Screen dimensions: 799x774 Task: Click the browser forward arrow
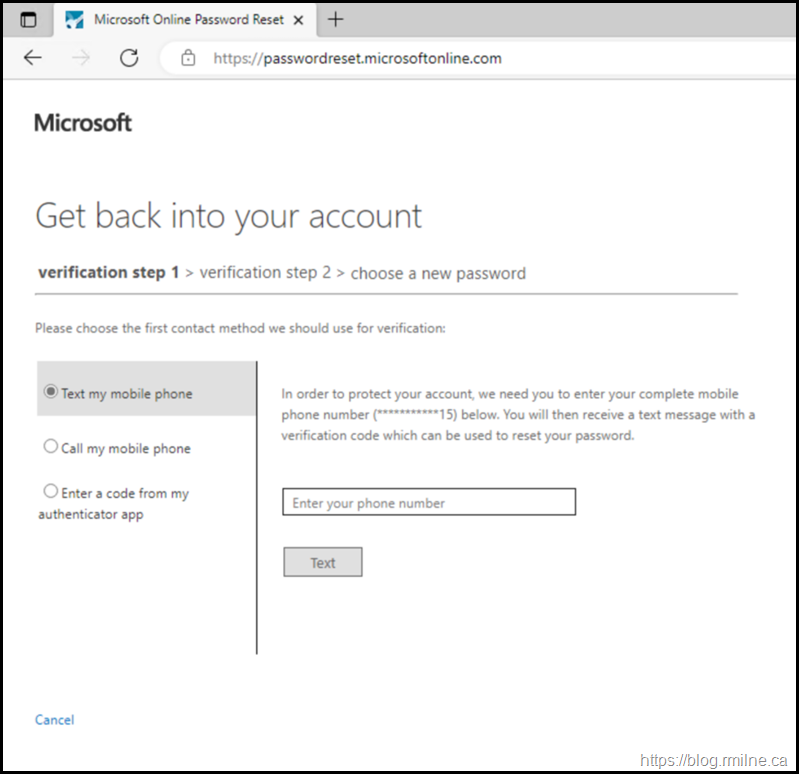click(81, 58)
